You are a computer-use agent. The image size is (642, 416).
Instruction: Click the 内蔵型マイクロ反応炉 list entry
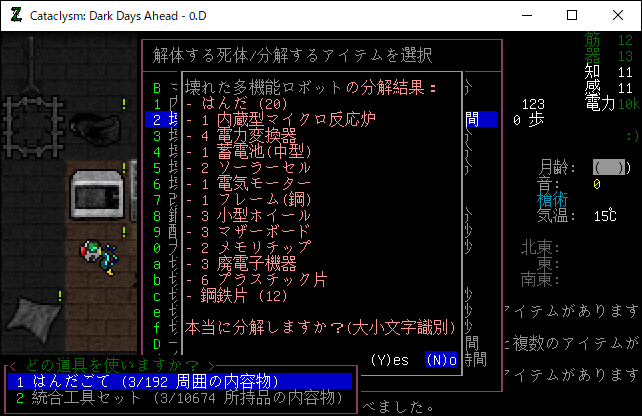[280, 119]
